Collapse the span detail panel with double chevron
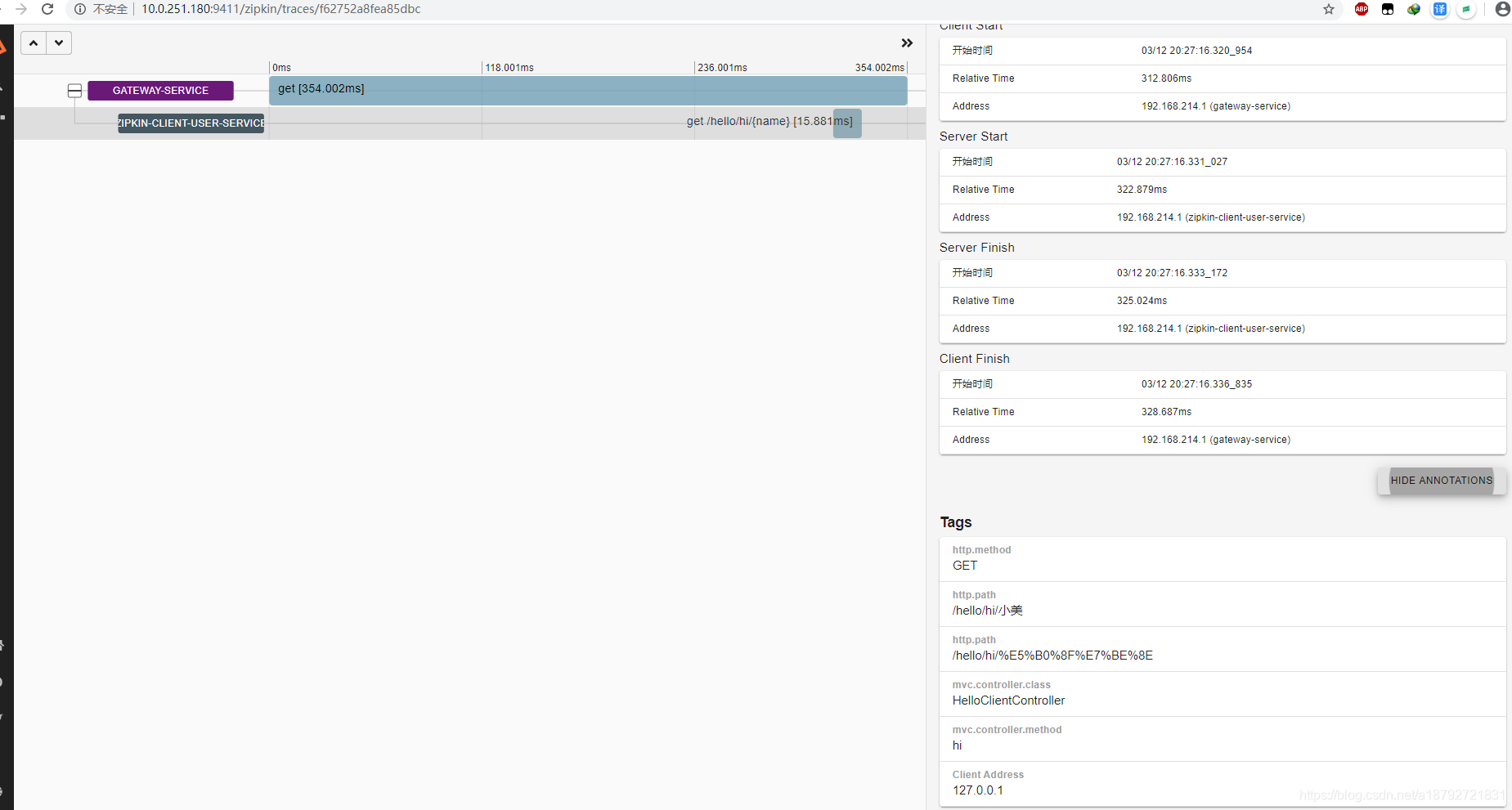1512x810 pixels. (907, 43)
